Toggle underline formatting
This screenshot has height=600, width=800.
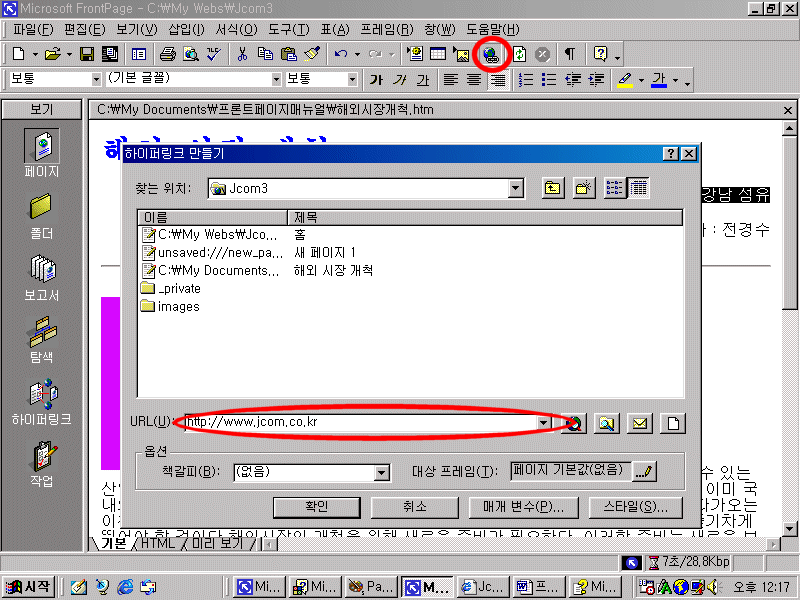(x=423, y=80)
